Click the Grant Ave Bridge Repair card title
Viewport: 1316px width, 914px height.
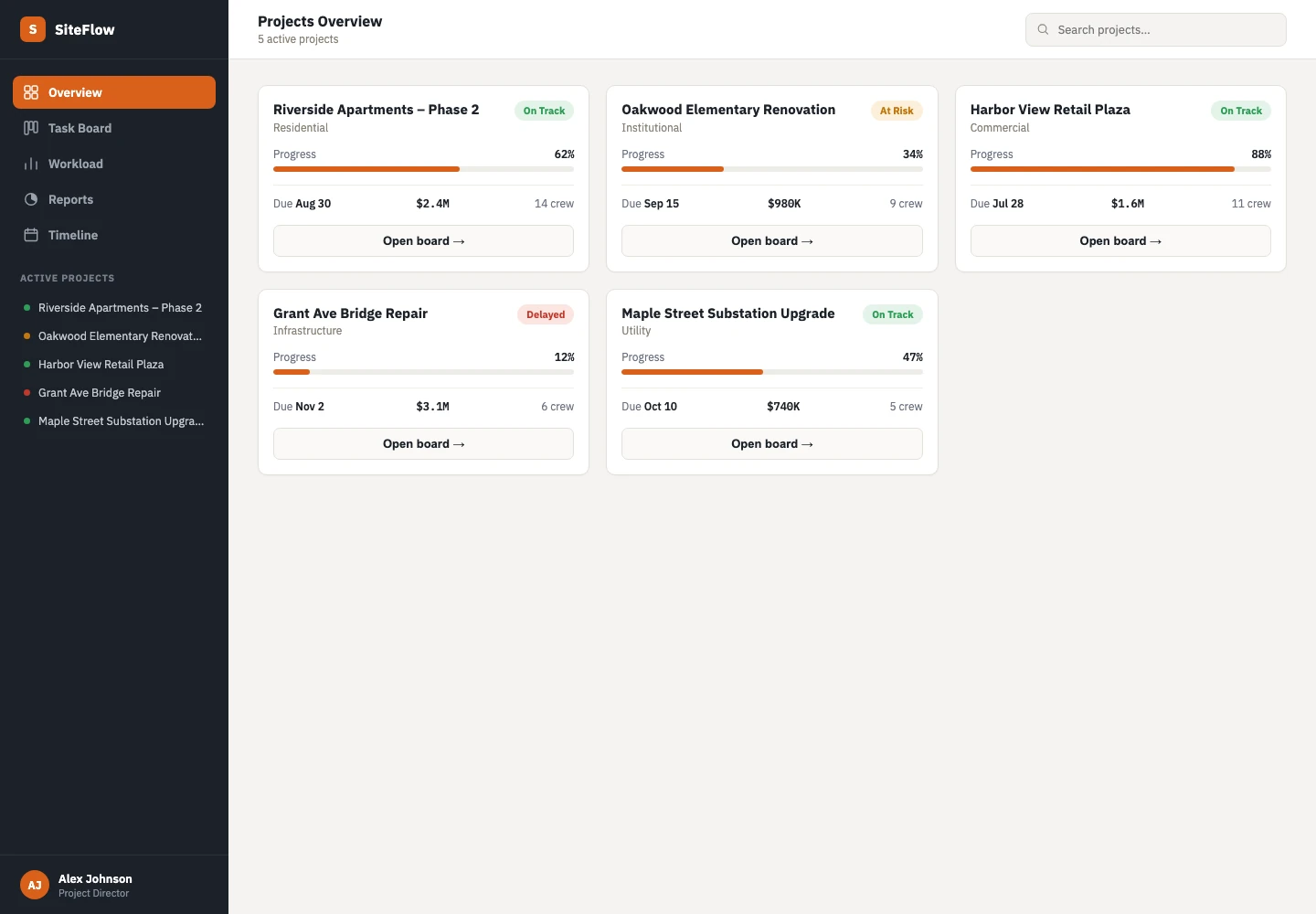pyautogui.click(x=350, y=314)
